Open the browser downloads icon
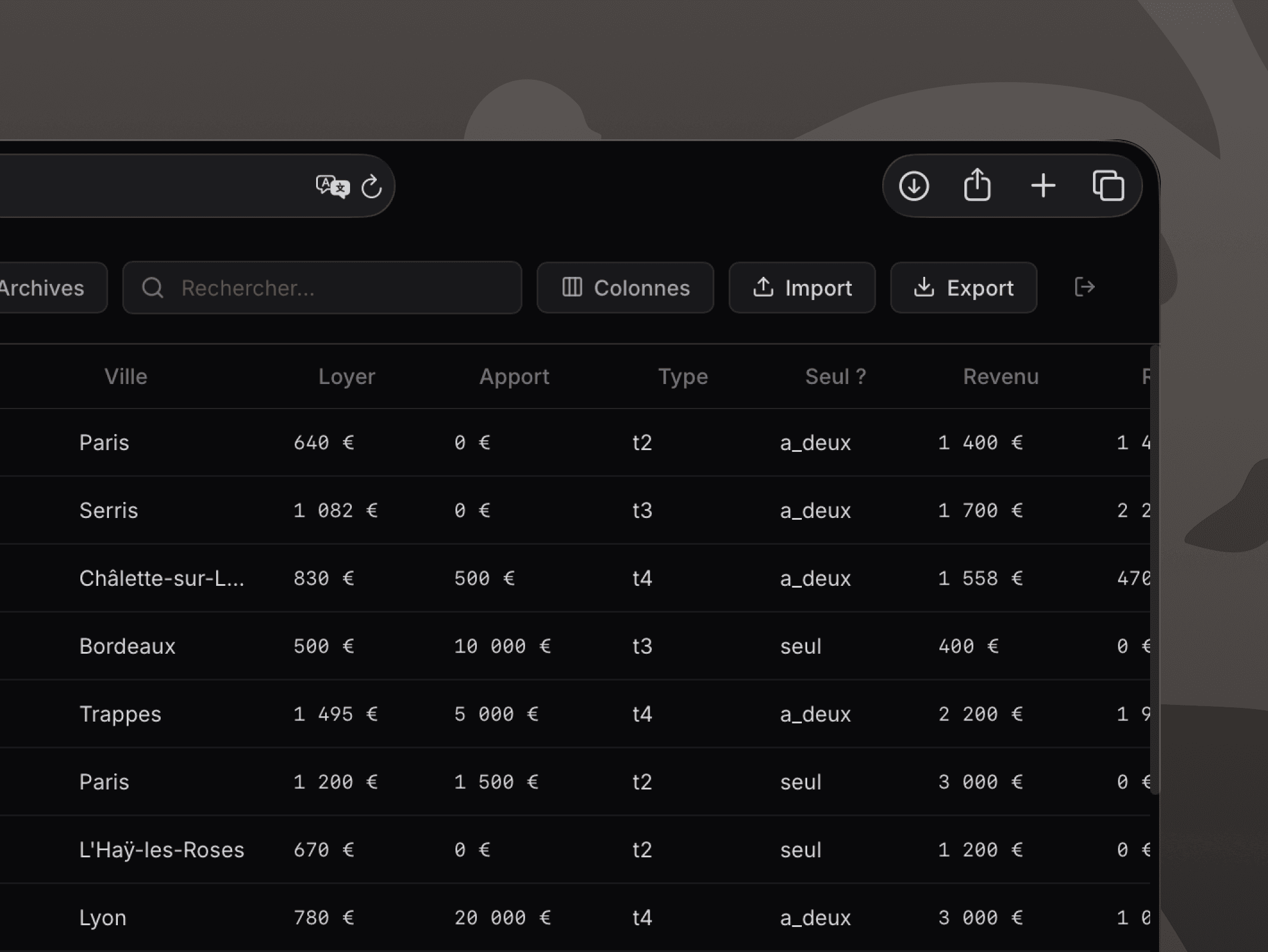The image size is (1268, 952). click(914, 186)
